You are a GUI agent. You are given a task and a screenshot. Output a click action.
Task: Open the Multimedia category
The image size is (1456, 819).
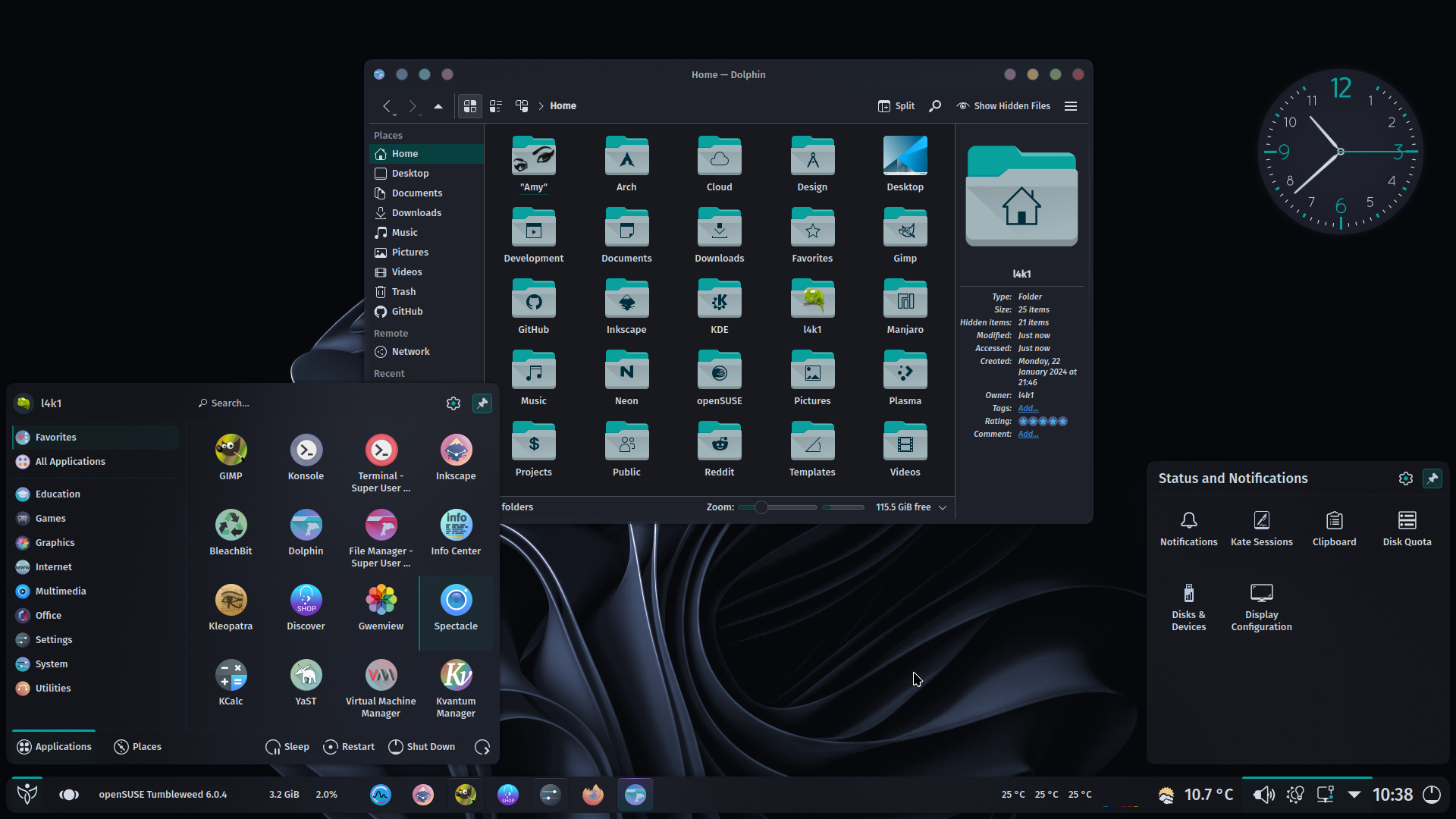tap(96, 591)
